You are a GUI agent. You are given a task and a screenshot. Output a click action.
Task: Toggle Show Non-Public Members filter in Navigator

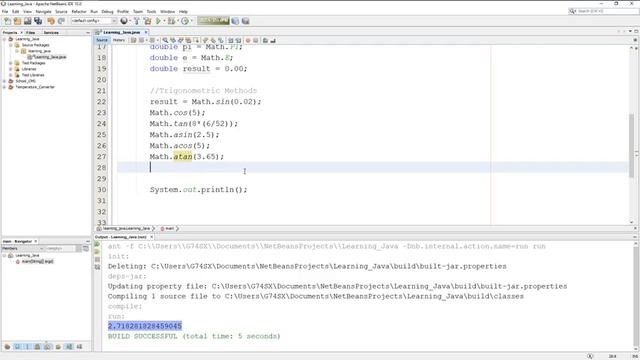click(38, 347)
